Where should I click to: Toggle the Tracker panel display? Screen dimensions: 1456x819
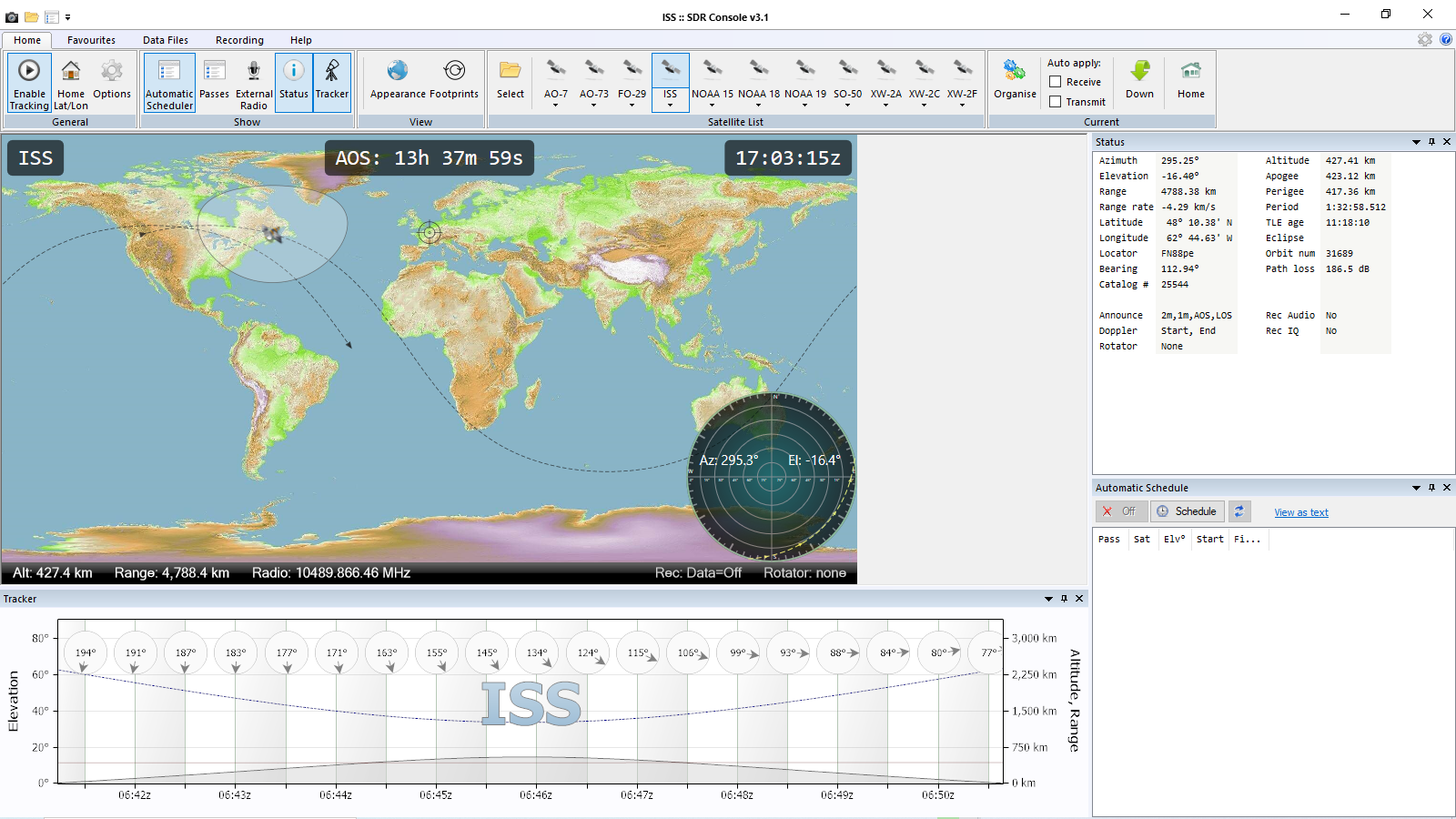(x=332, y=83)
